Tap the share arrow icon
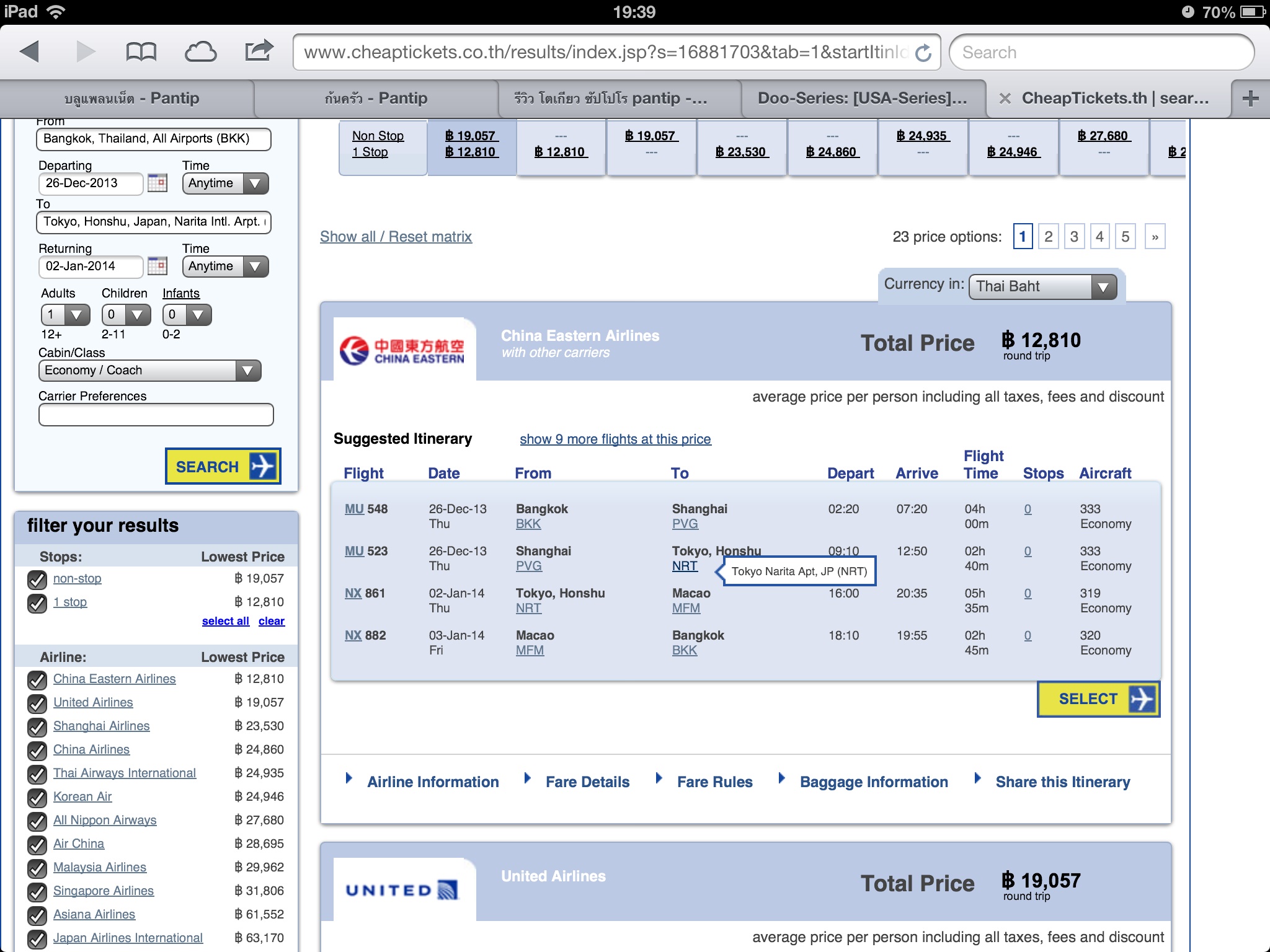The height and width of the screenshot is (952, 1270). [259, 50]
